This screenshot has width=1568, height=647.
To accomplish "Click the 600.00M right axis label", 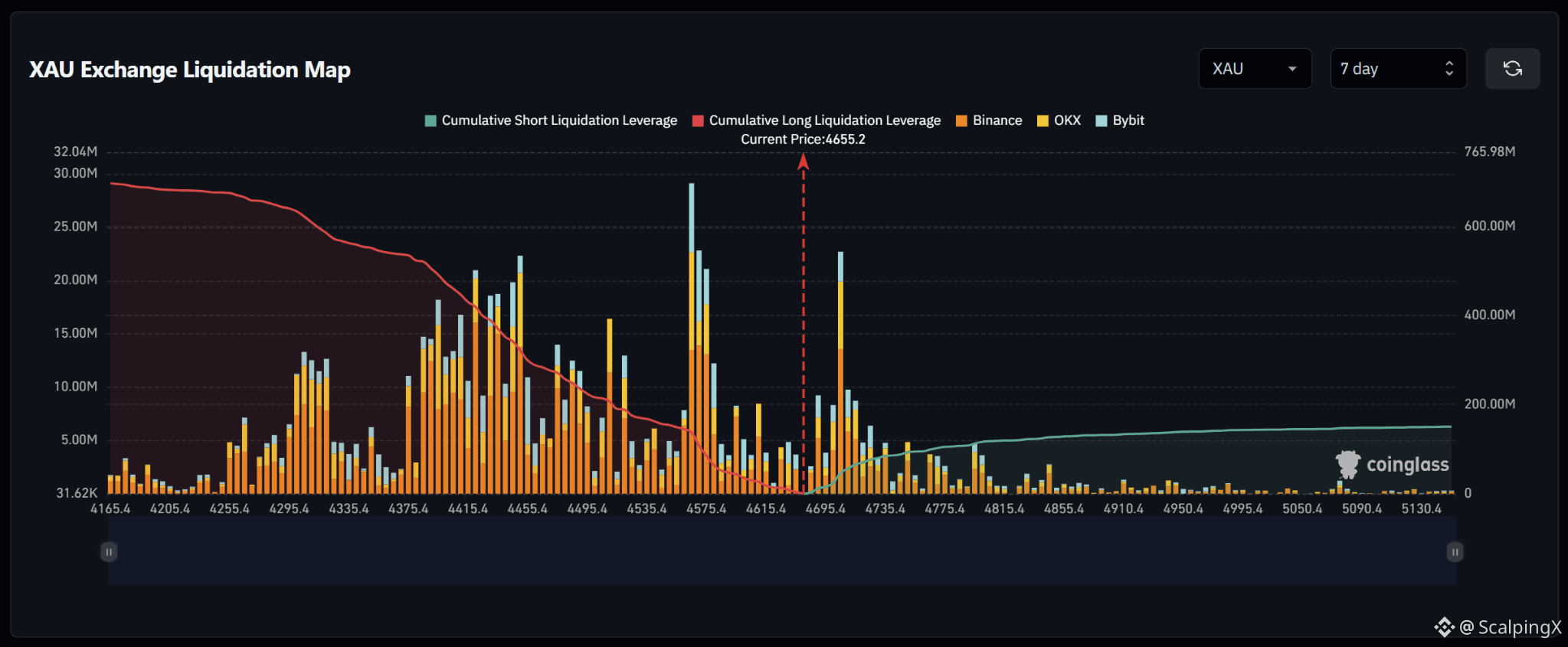I will (1490, 226).
